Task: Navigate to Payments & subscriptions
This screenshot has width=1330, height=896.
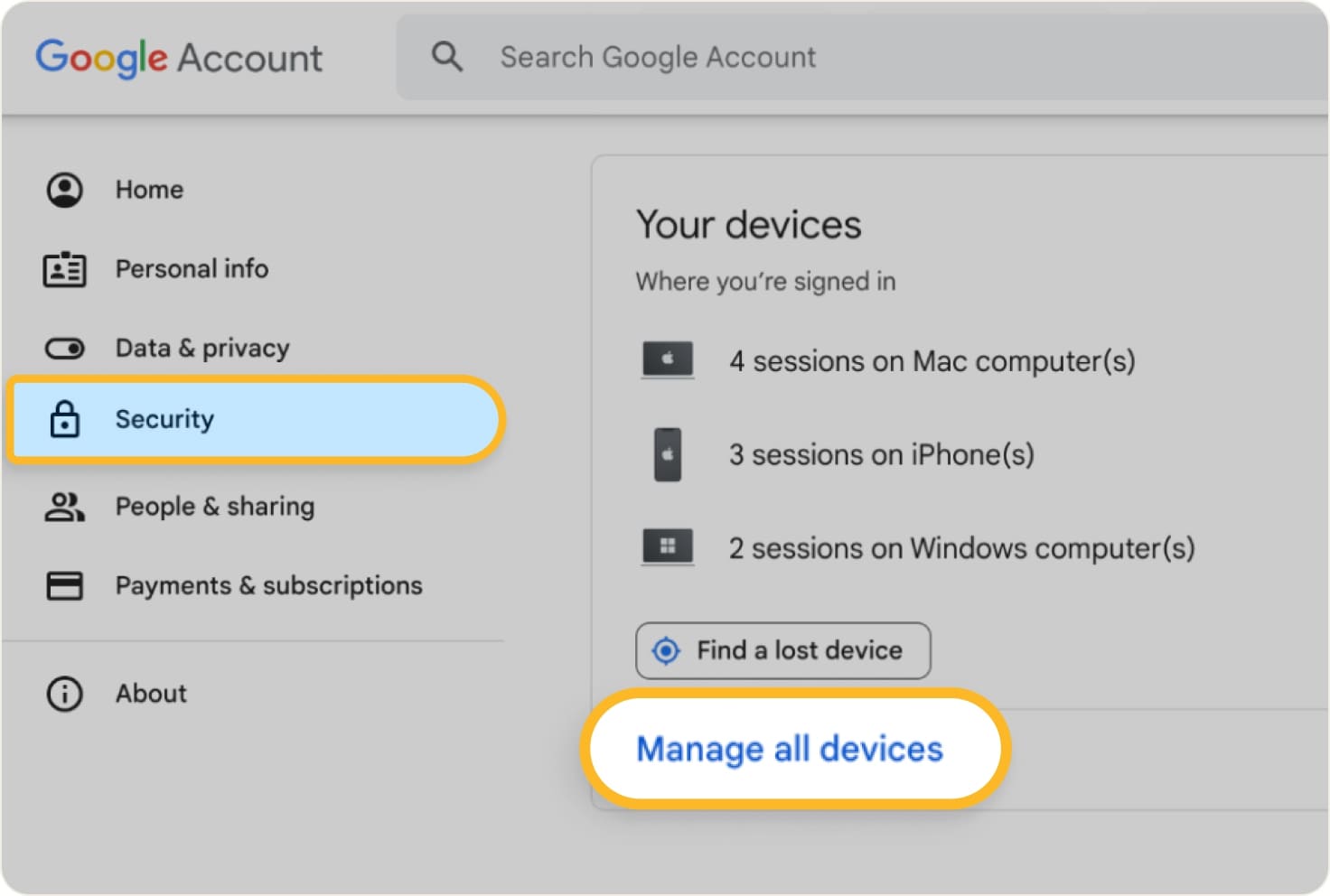Action: coord(268,585)
